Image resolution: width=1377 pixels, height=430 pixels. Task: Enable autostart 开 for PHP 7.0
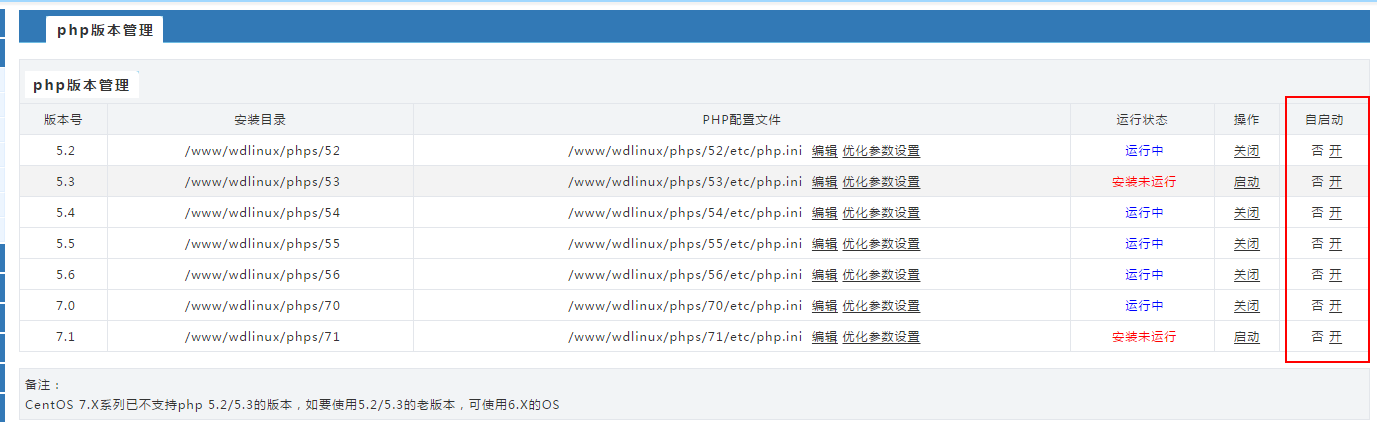tap(1335, 306)
